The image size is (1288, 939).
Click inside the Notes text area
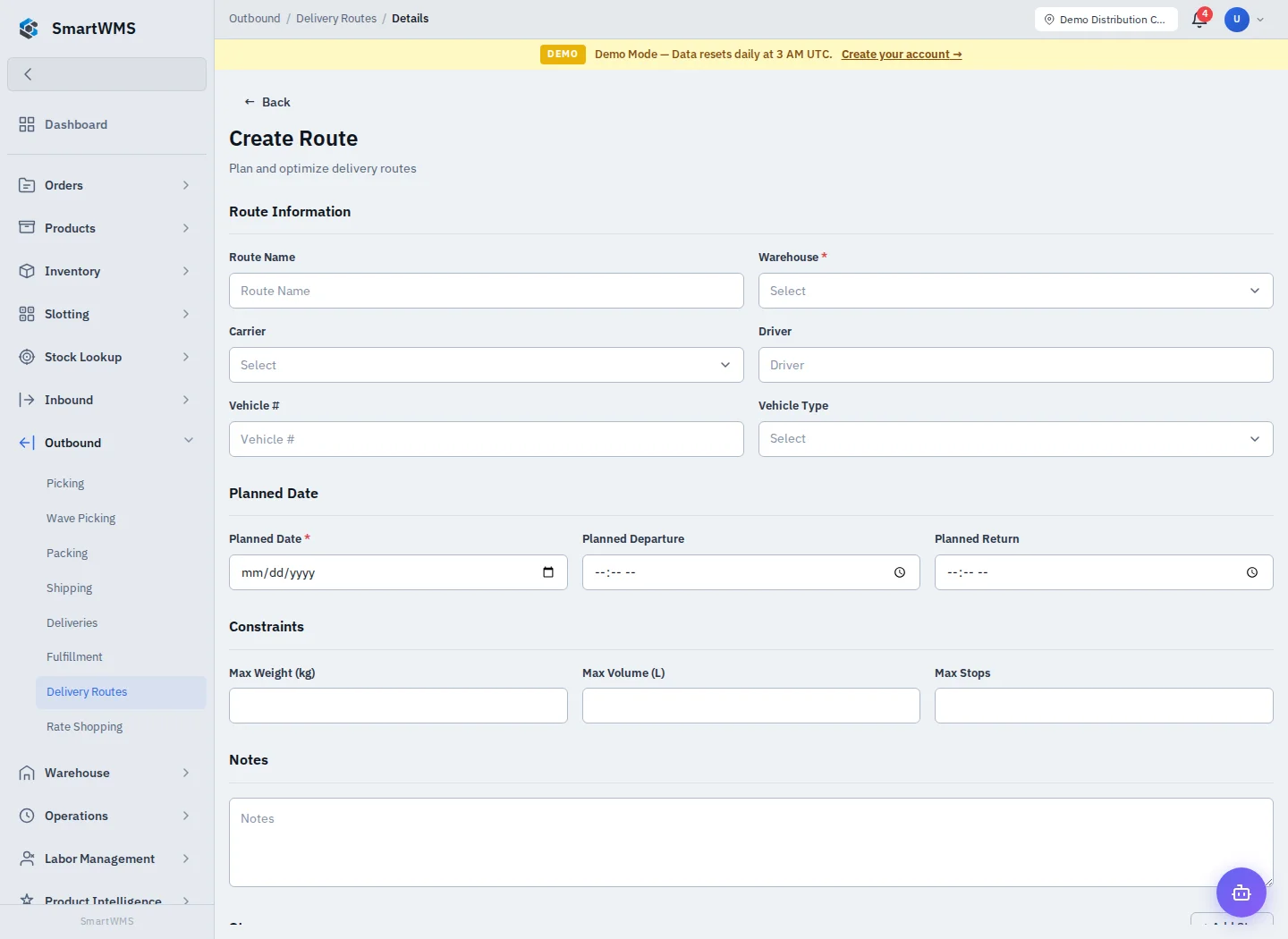click(750, 842)
